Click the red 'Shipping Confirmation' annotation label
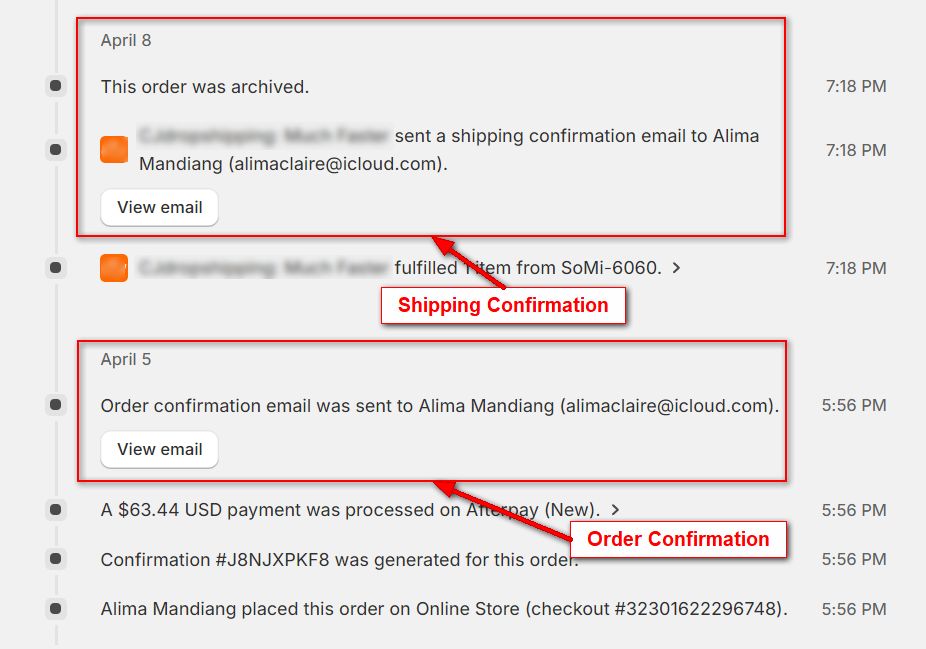 [x=503, y=306]
